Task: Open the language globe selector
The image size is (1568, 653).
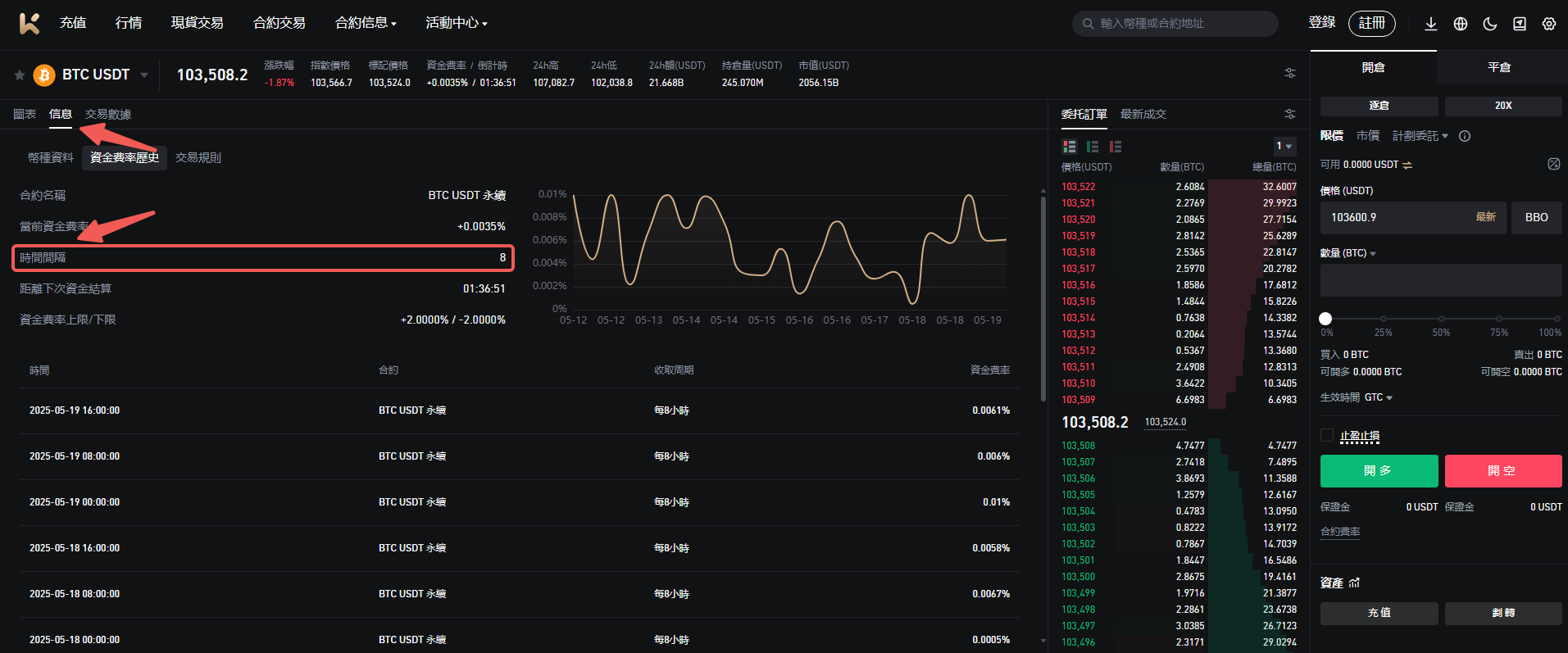Action: (1460, 24)
